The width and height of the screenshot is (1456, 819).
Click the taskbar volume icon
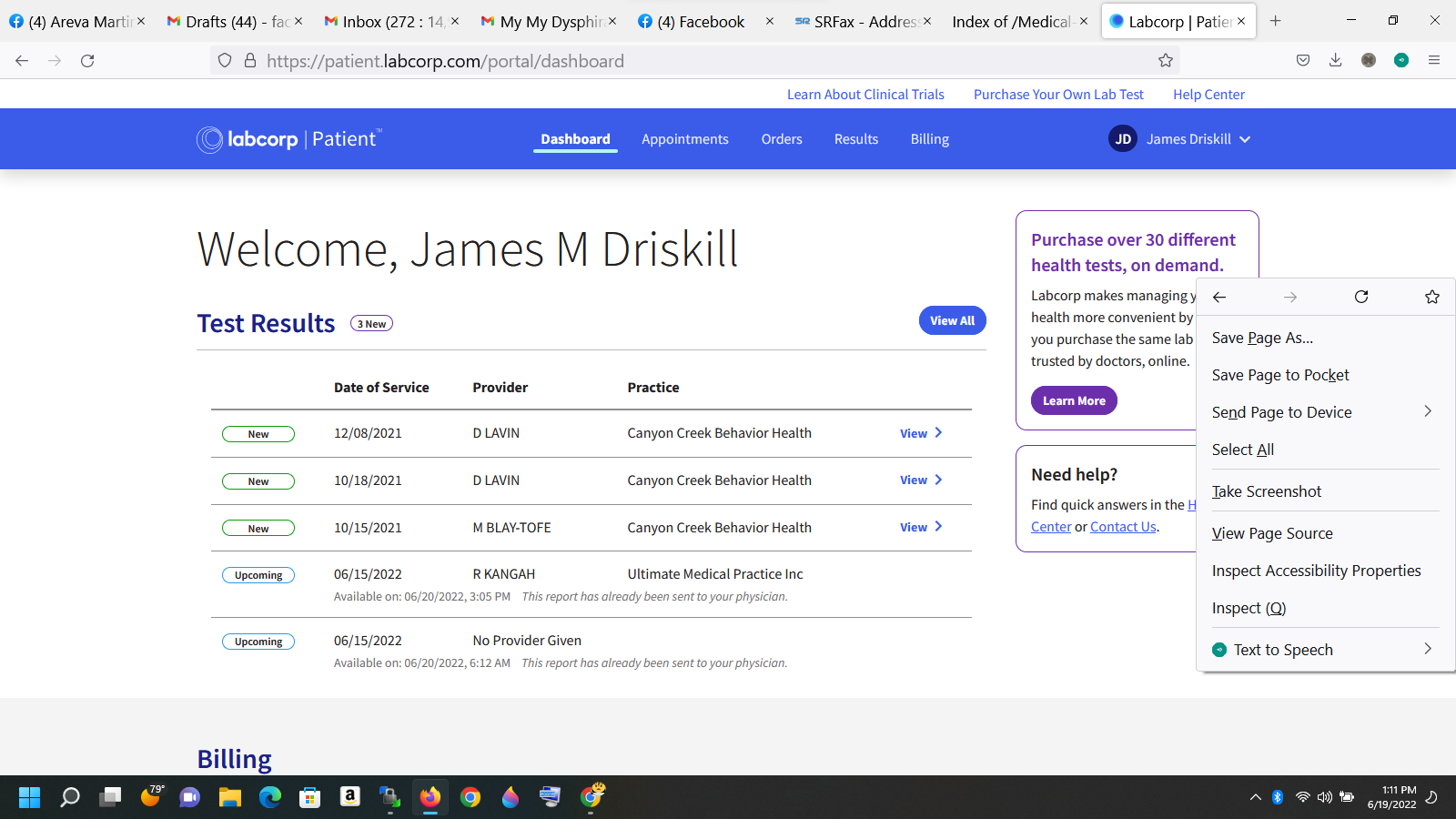pos(1325,797)
